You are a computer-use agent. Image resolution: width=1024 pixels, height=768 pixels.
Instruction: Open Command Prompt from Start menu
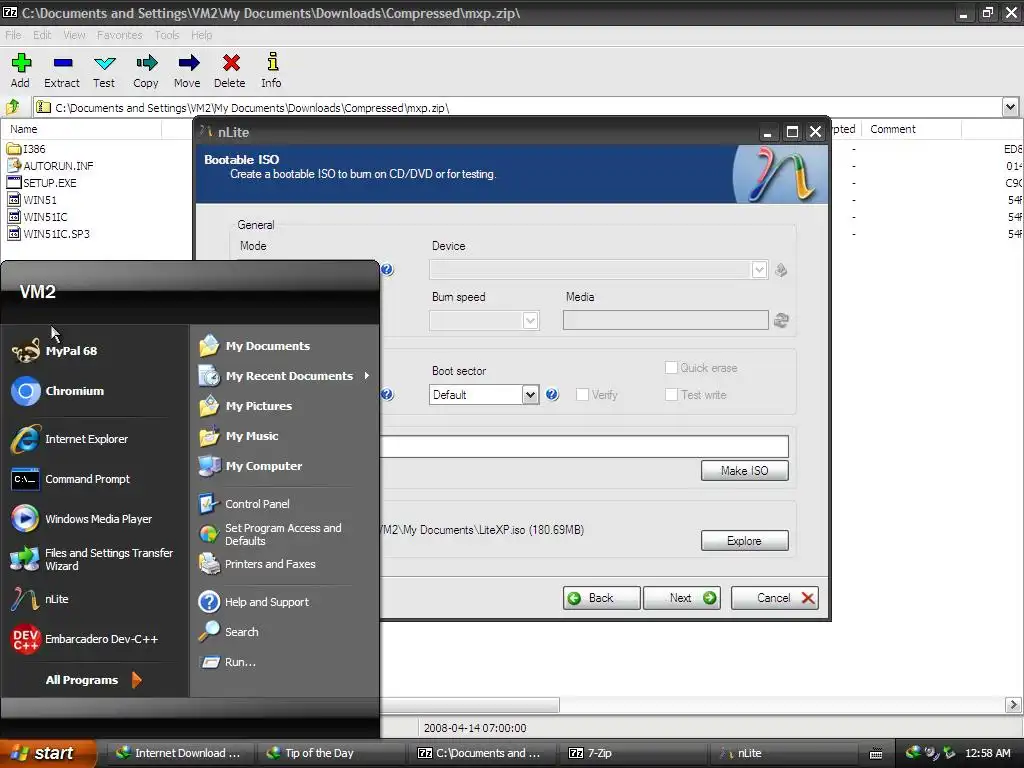pyautogui.click(x=71, y=479)
